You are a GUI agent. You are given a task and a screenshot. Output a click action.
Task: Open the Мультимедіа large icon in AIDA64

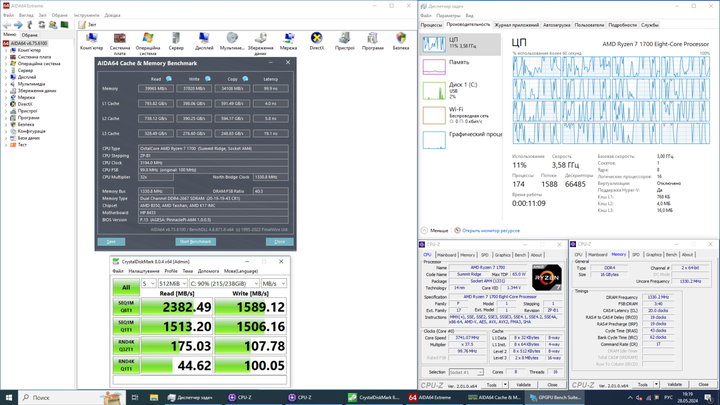click(x=232, y=41)
